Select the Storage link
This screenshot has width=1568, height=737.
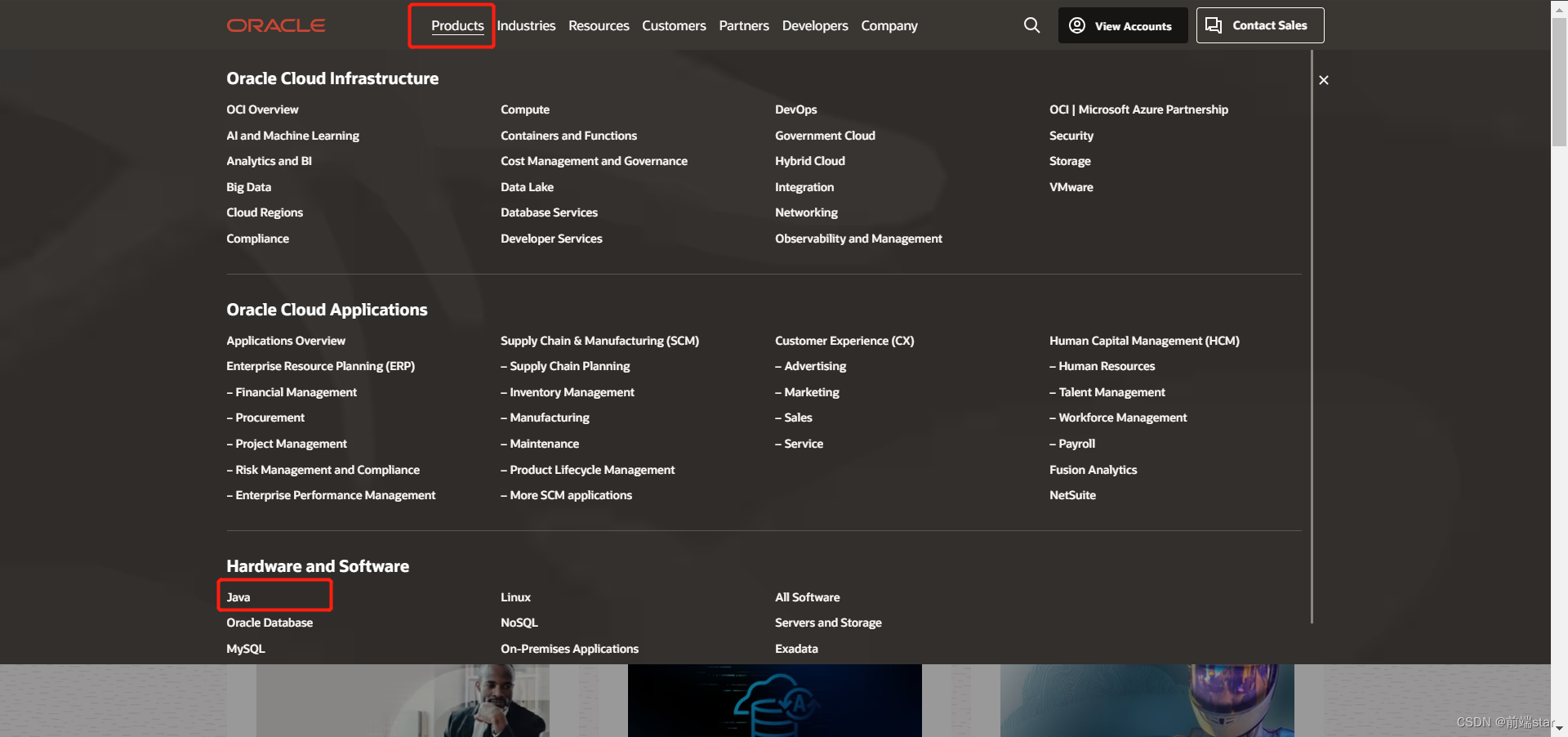(1070, 161)
